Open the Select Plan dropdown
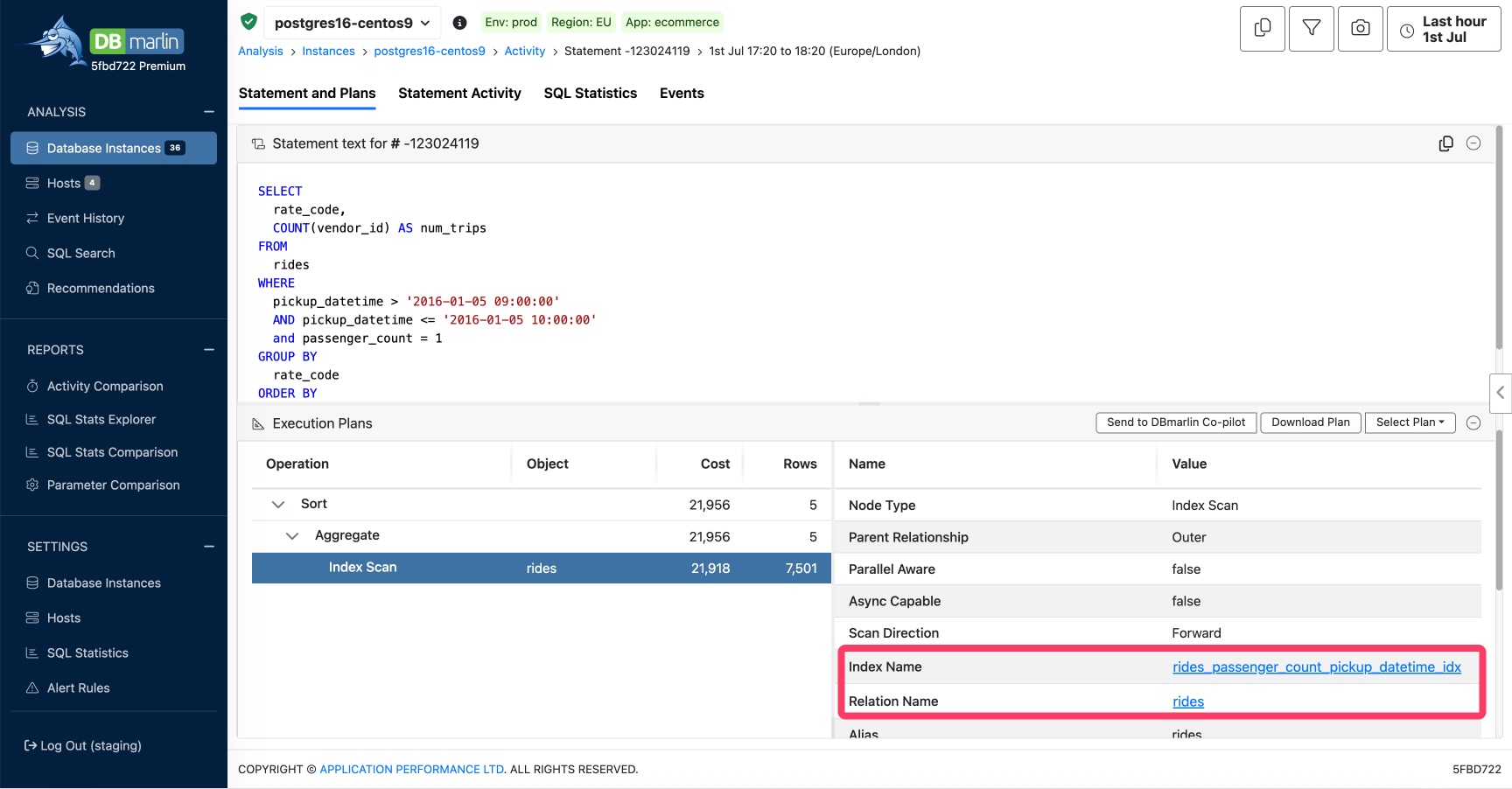 coord(1410,422)
